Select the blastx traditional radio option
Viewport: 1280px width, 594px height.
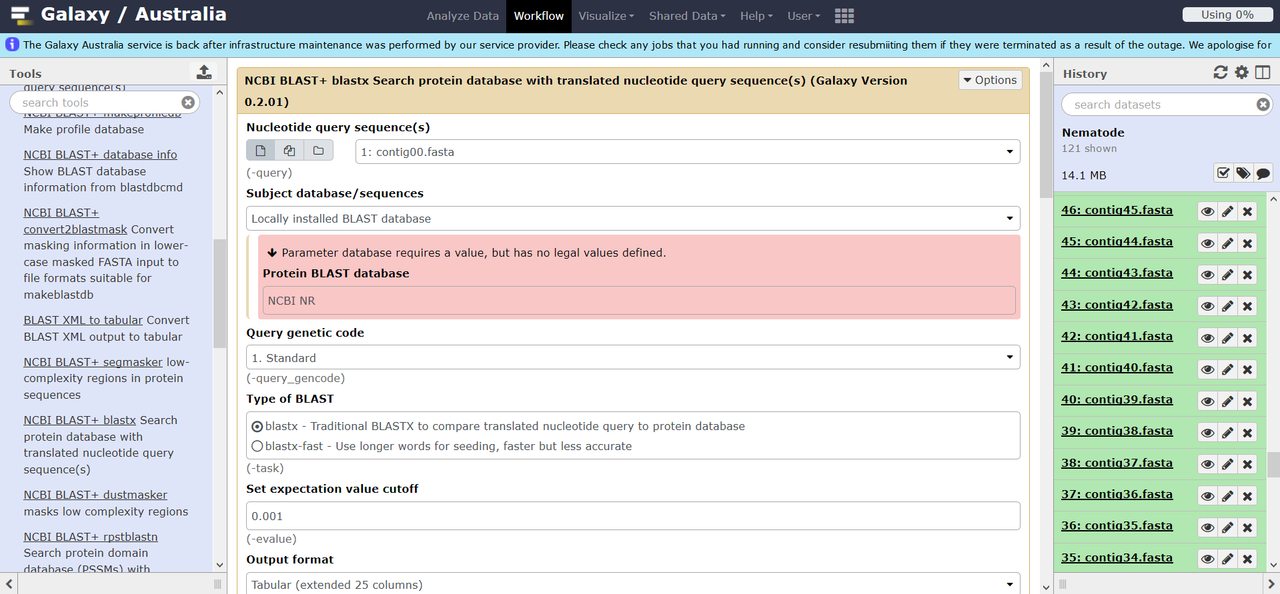coord(258,426)
